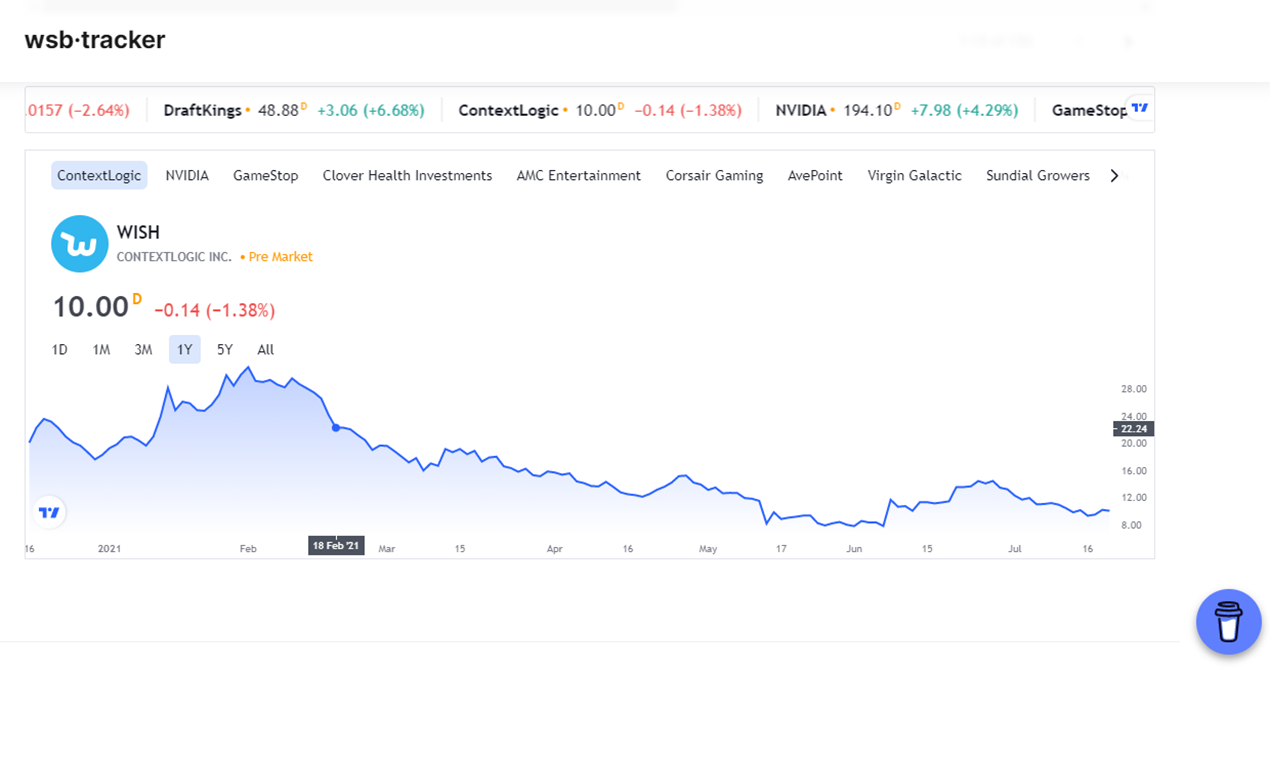The width and height of the screenshot is (1270, 760).
Task: Open the GameStop tab
Action: click(265, 175)
